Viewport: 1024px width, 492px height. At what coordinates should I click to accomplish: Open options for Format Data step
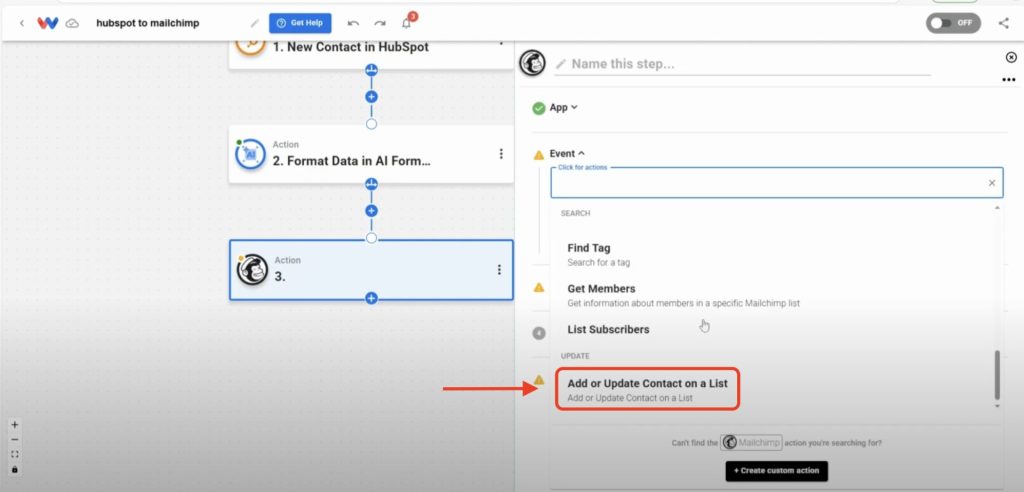501,154
